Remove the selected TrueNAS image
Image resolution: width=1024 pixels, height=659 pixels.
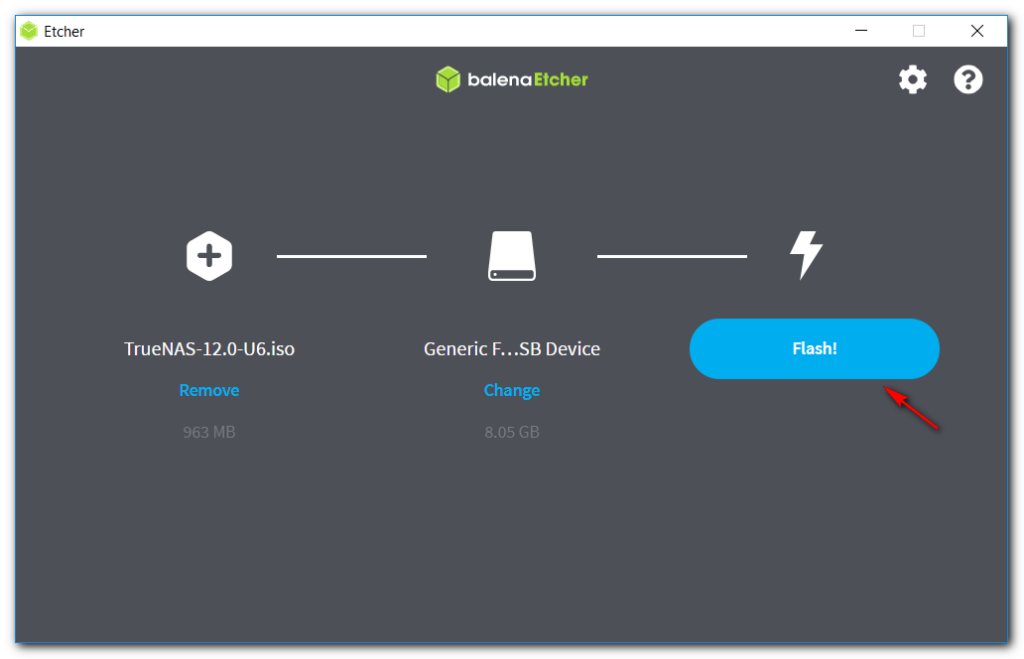(209, 390)
